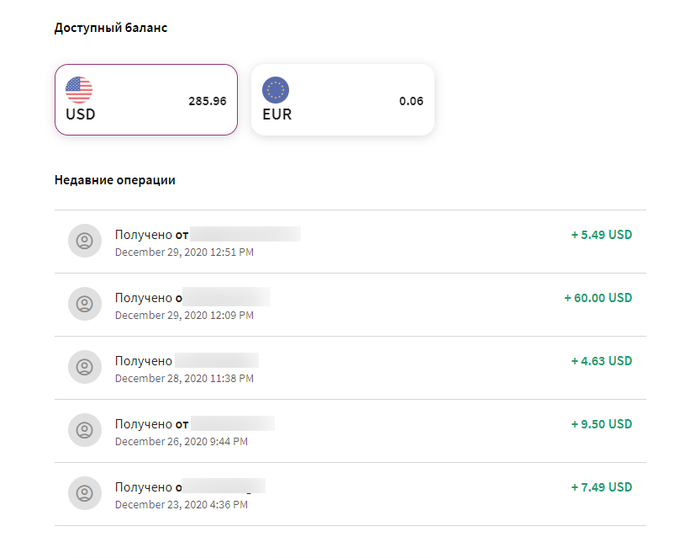Viewport: 700px width, 558px height.
Task: Click avatar icon of the 4.63 USD transaction
Action: coord(85,367)
